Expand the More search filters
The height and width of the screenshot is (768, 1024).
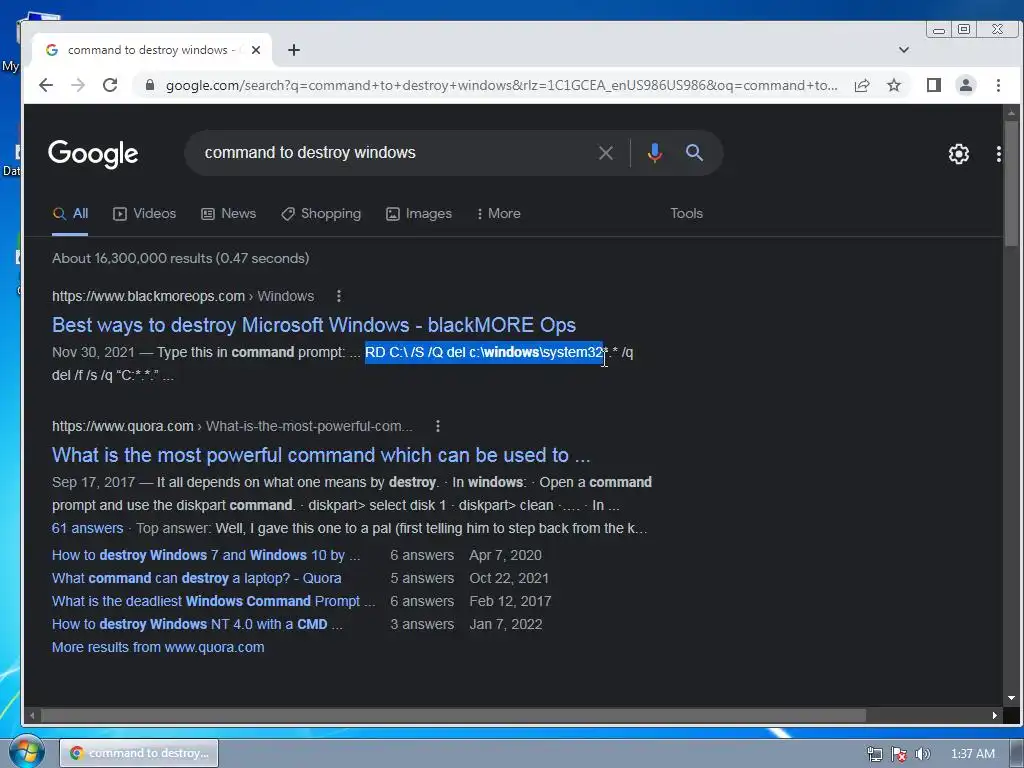pyautogui.click(x=498, y=214)
